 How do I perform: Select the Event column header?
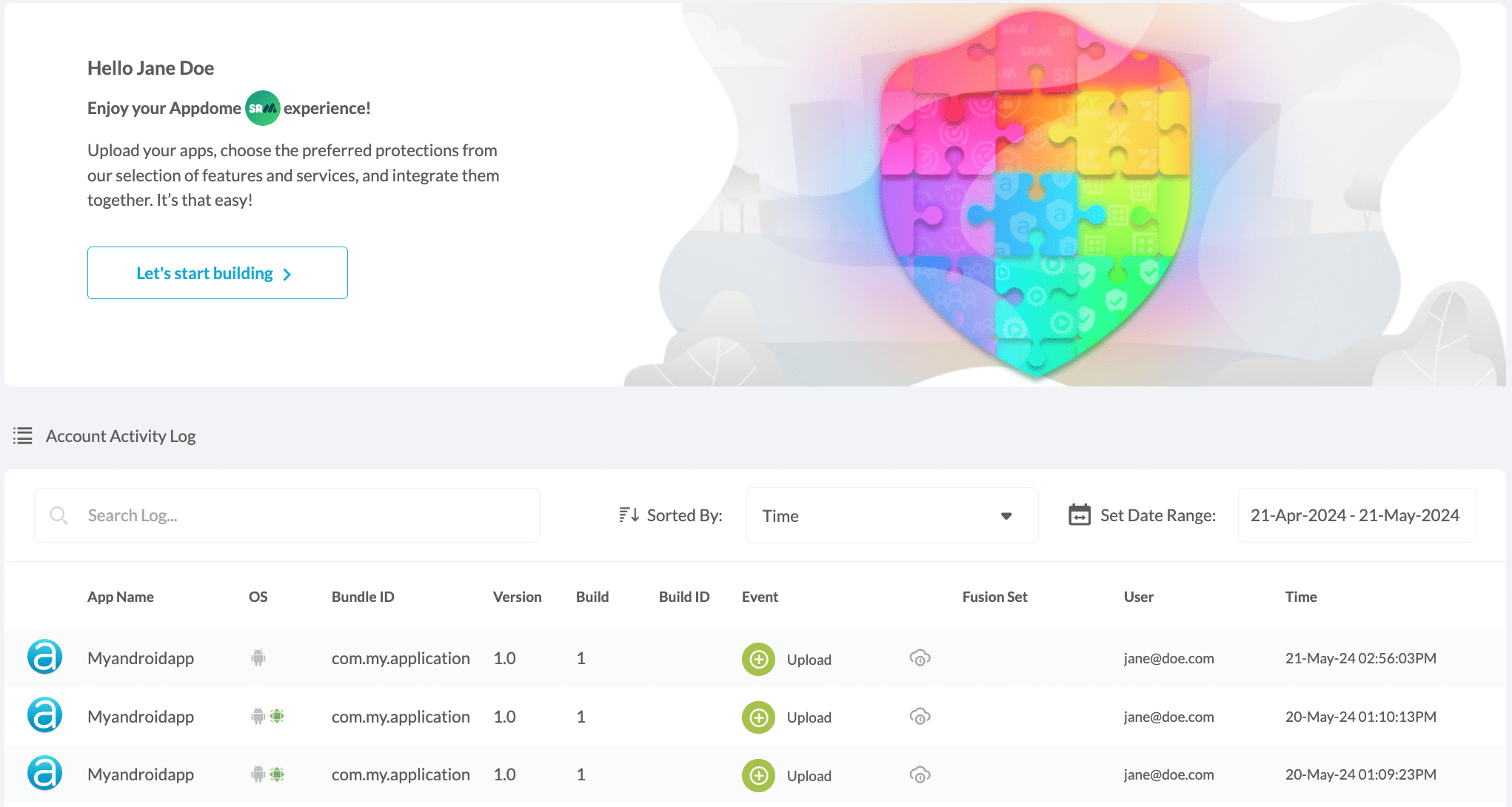click(x=760, y=596)
